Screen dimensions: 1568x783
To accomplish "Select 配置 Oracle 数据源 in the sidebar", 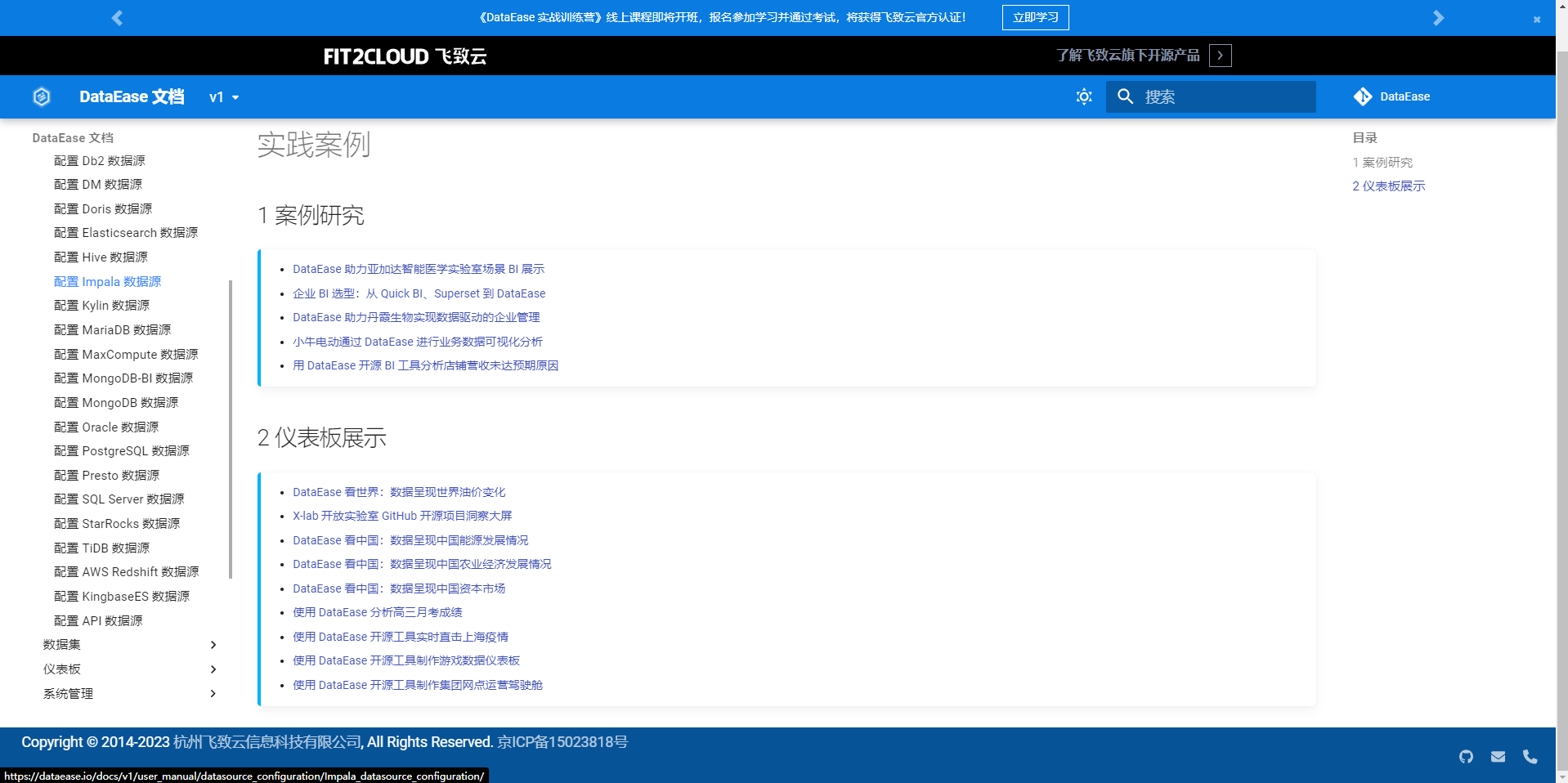I will click(106, 427).
